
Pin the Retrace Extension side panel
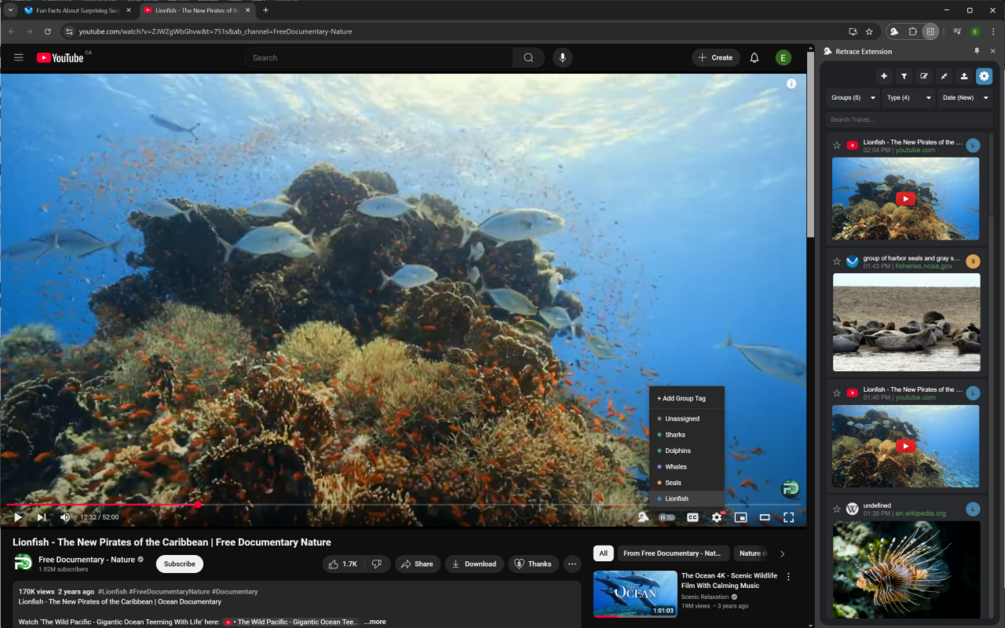[x=977, y=51]
